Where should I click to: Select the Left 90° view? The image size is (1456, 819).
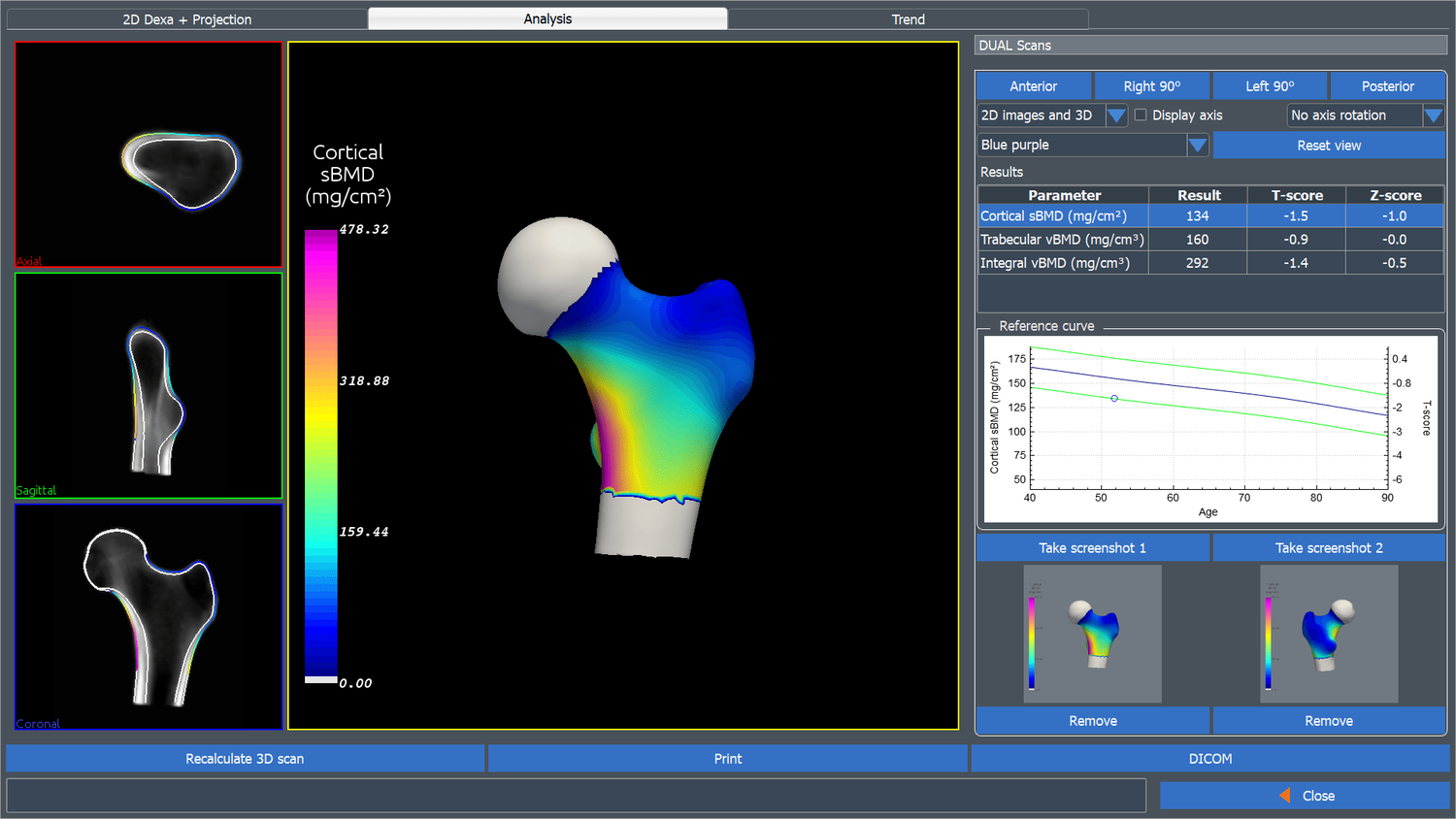point(1270,85)
